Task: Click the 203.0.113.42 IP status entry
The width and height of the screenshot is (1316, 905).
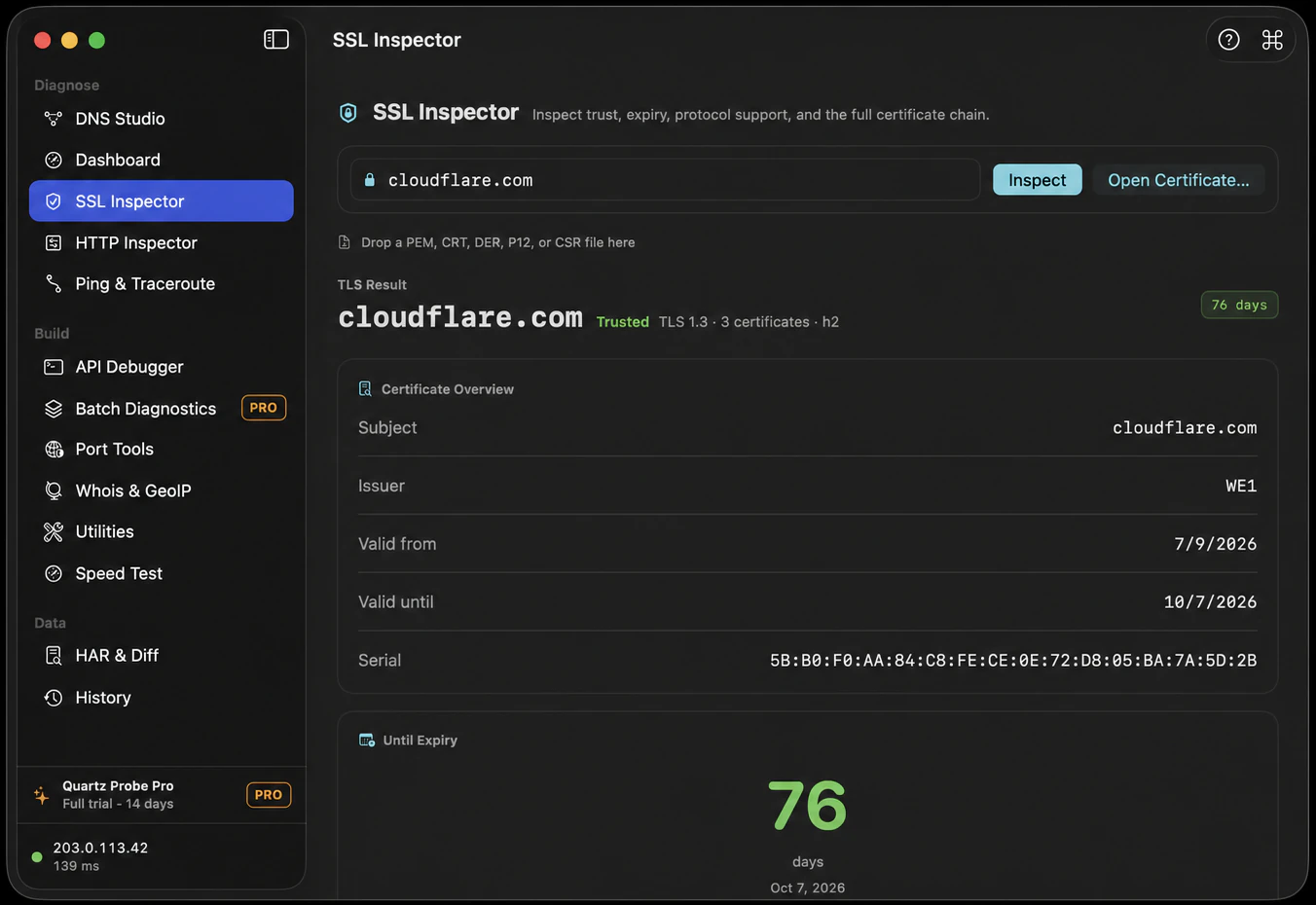Action: click(100, 849)
